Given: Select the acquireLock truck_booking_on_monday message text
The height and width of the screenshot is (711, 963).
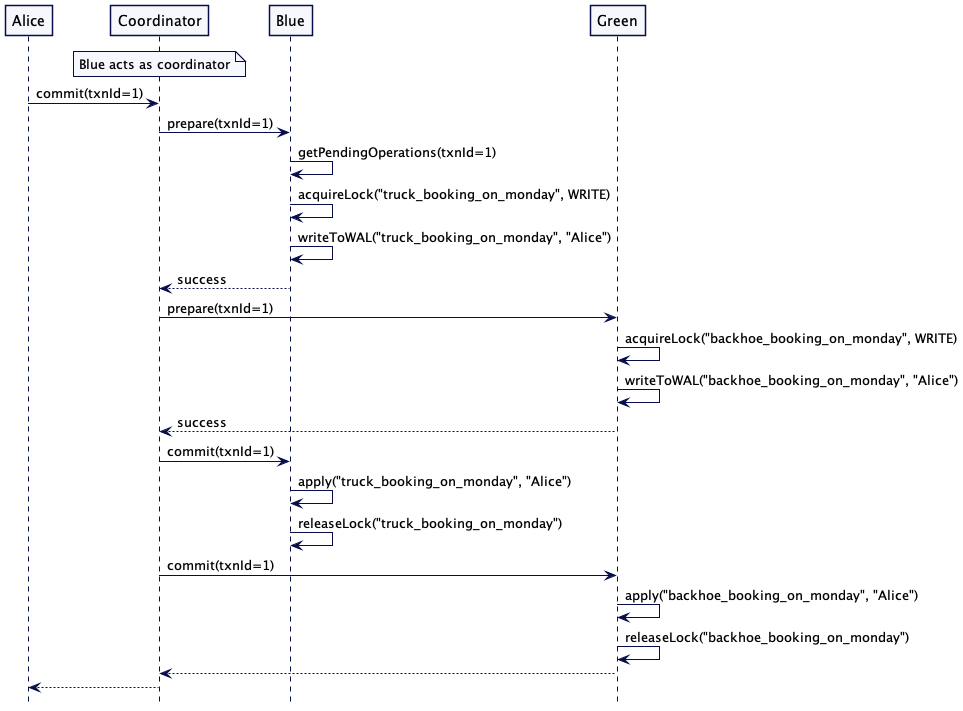Looking at the screenshot, I should click(453, 195).
